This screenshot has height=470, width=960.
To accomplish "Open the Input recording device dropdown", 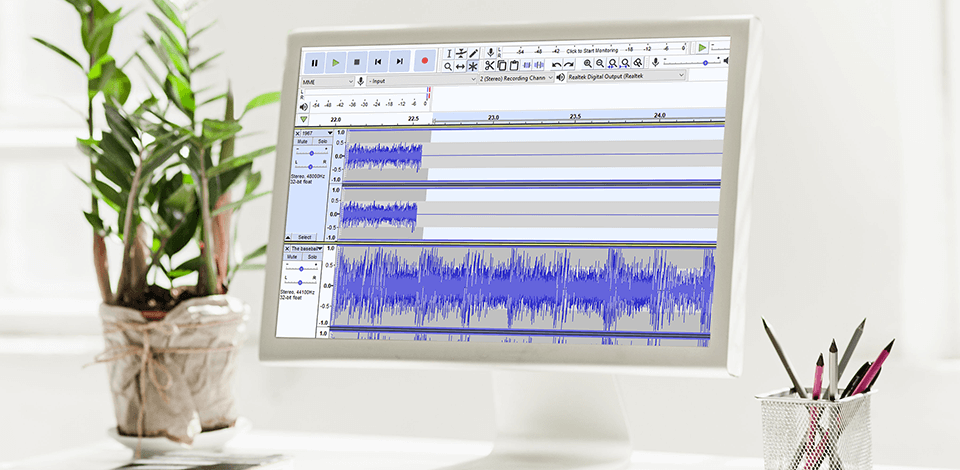I will (x=422, y=80).
